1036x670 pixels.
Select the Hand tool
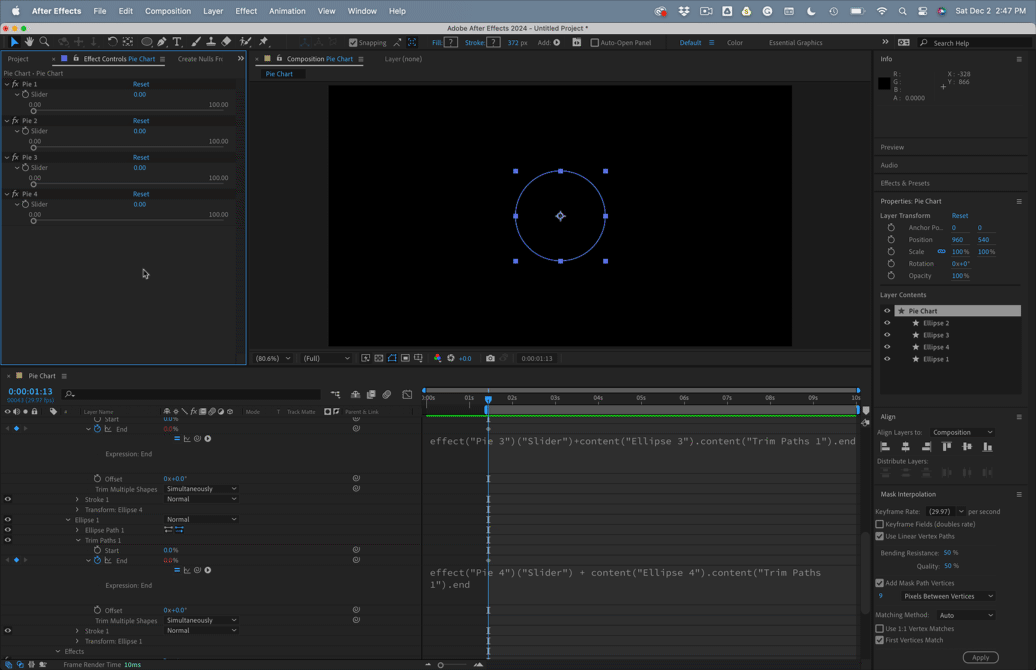pyautogui.click(x=29, y=42)
